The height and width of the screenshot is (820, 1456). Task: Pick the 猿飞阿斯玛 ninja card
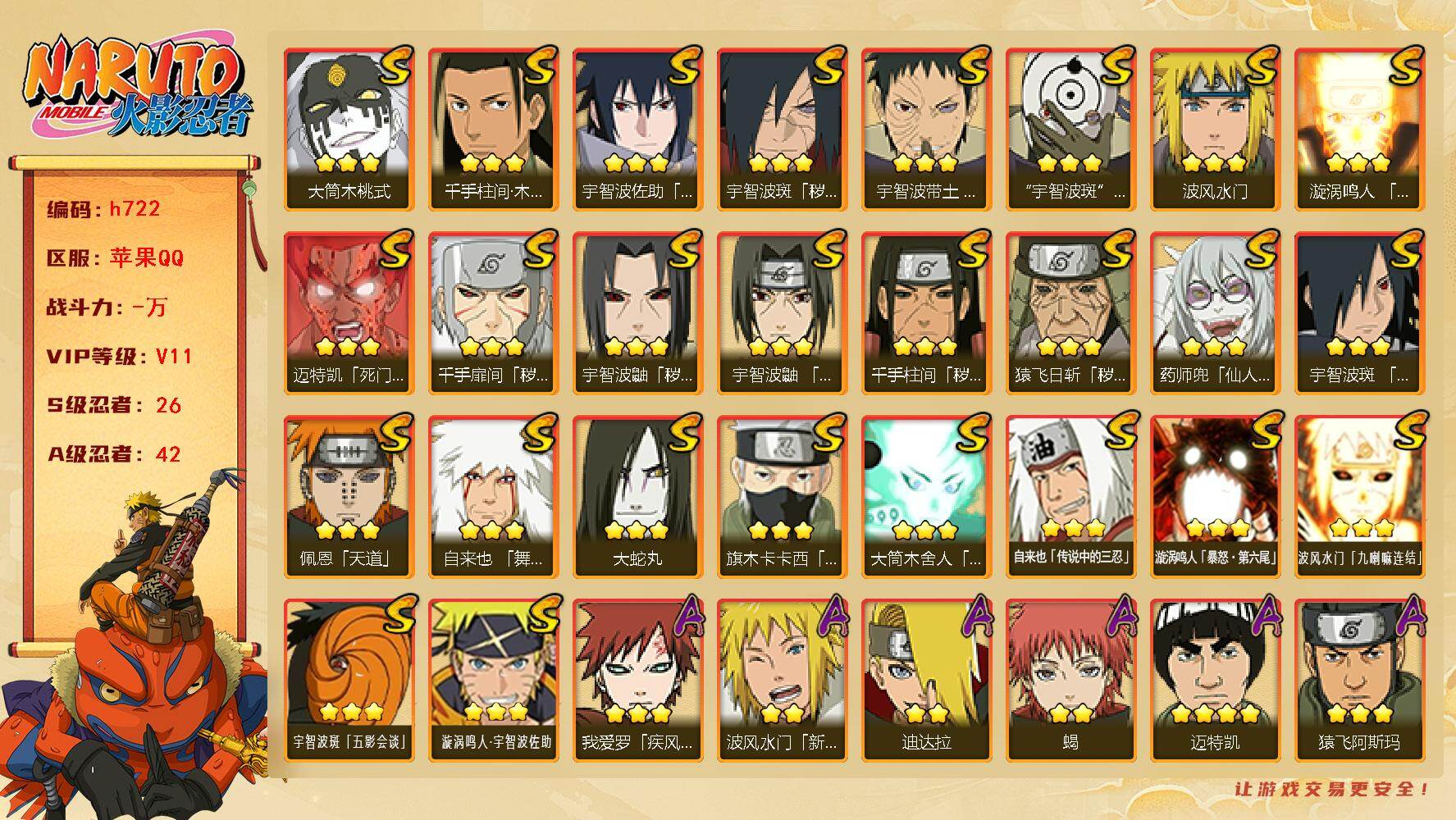pyautogui.click(x=1359, y=680)
